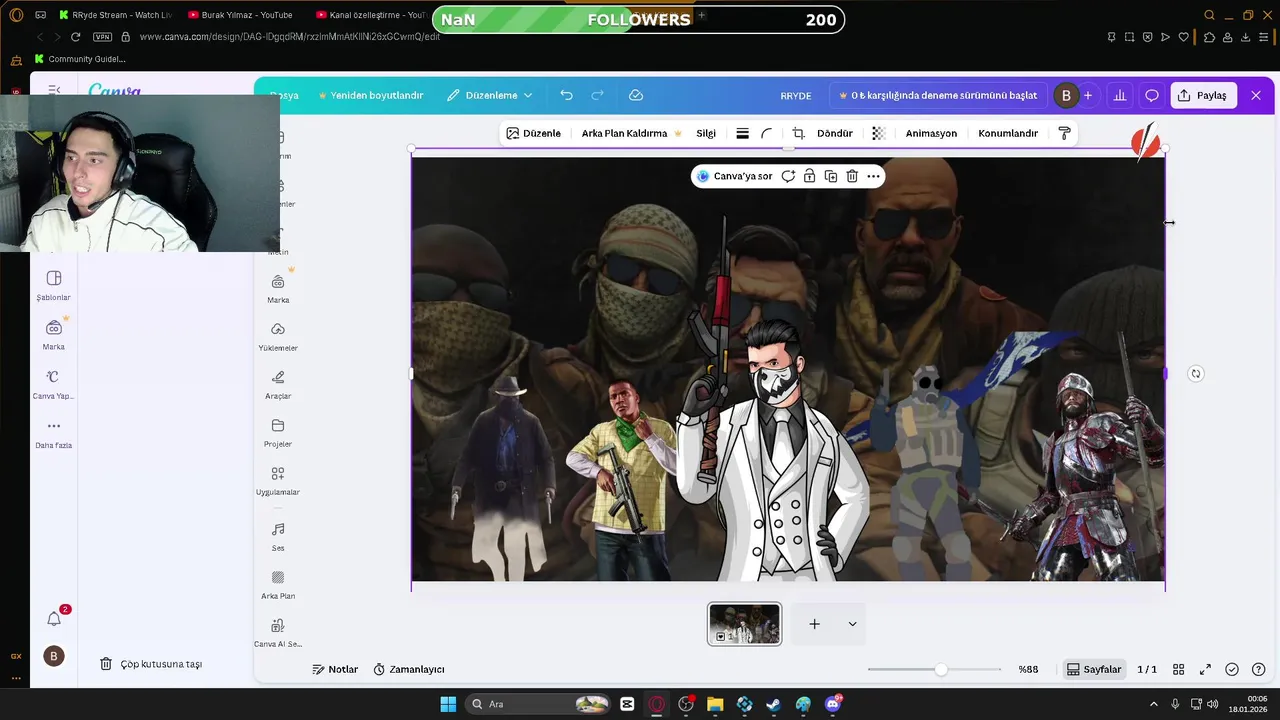Adjust the zoom slider handle

coord(941,669)
